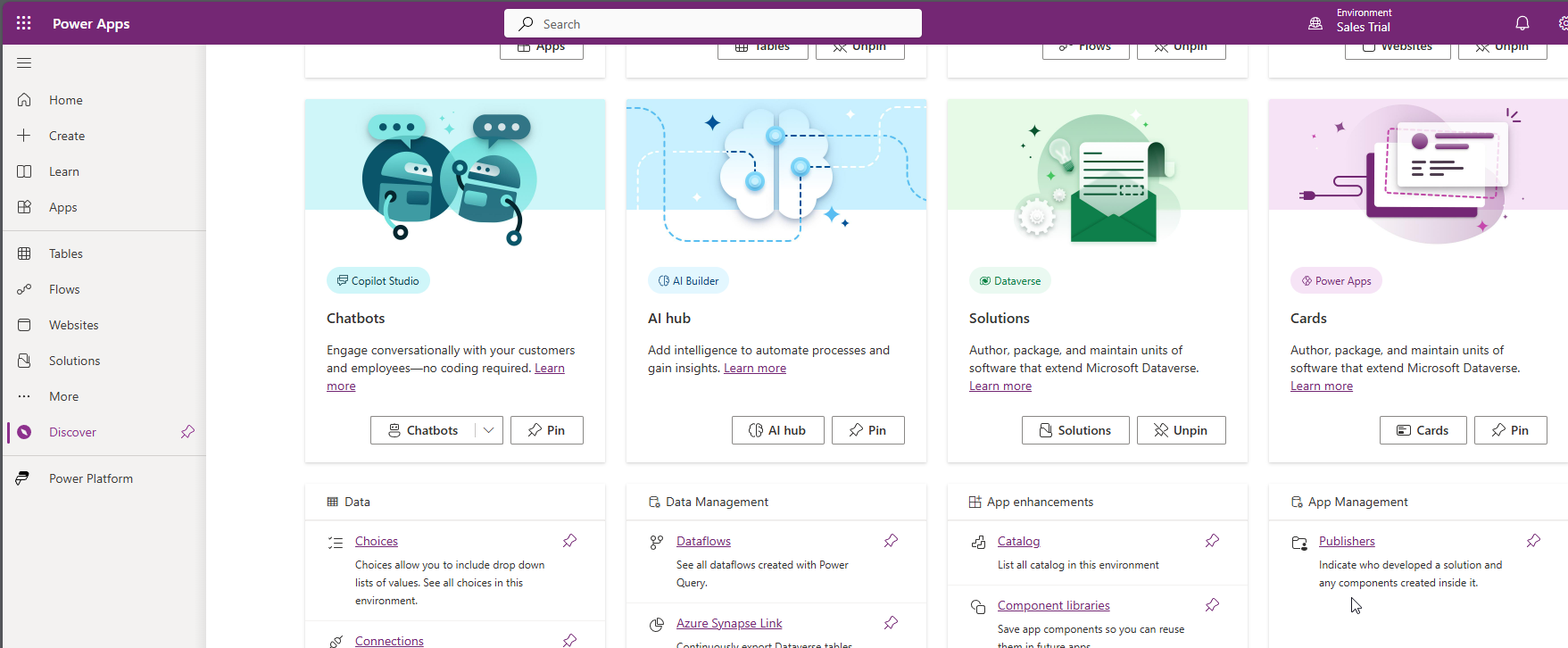Go to Tables in the sidebar
1568x648 pixels.
(65, 253)
